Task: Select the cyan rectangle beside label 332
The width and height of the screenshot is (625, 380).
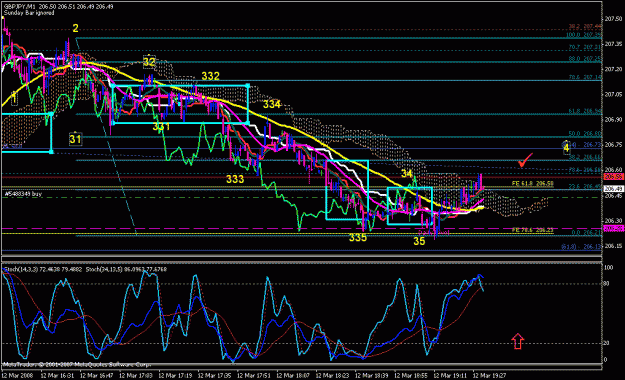Action: tap(181, 104)
